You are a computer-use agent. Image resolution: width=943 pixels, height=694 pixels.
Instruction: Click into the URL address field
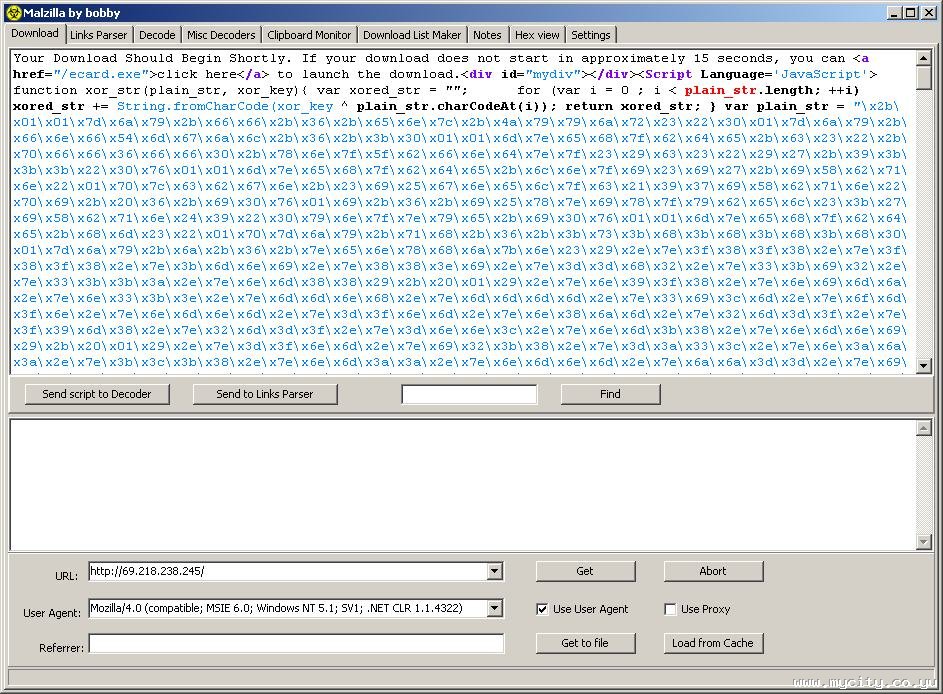point(288,571)
